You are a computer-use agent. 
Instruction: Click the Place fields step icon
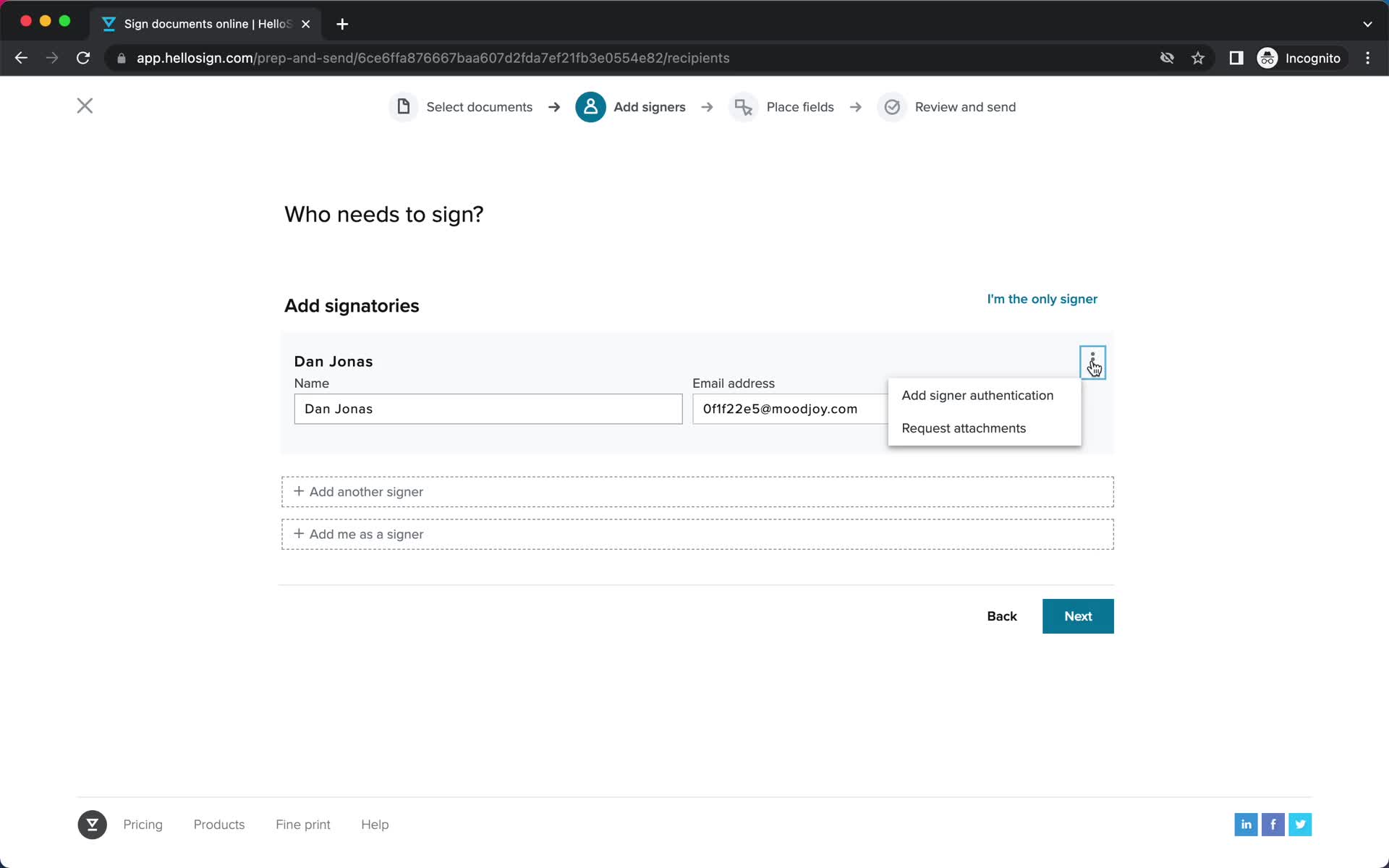point(742,107)
